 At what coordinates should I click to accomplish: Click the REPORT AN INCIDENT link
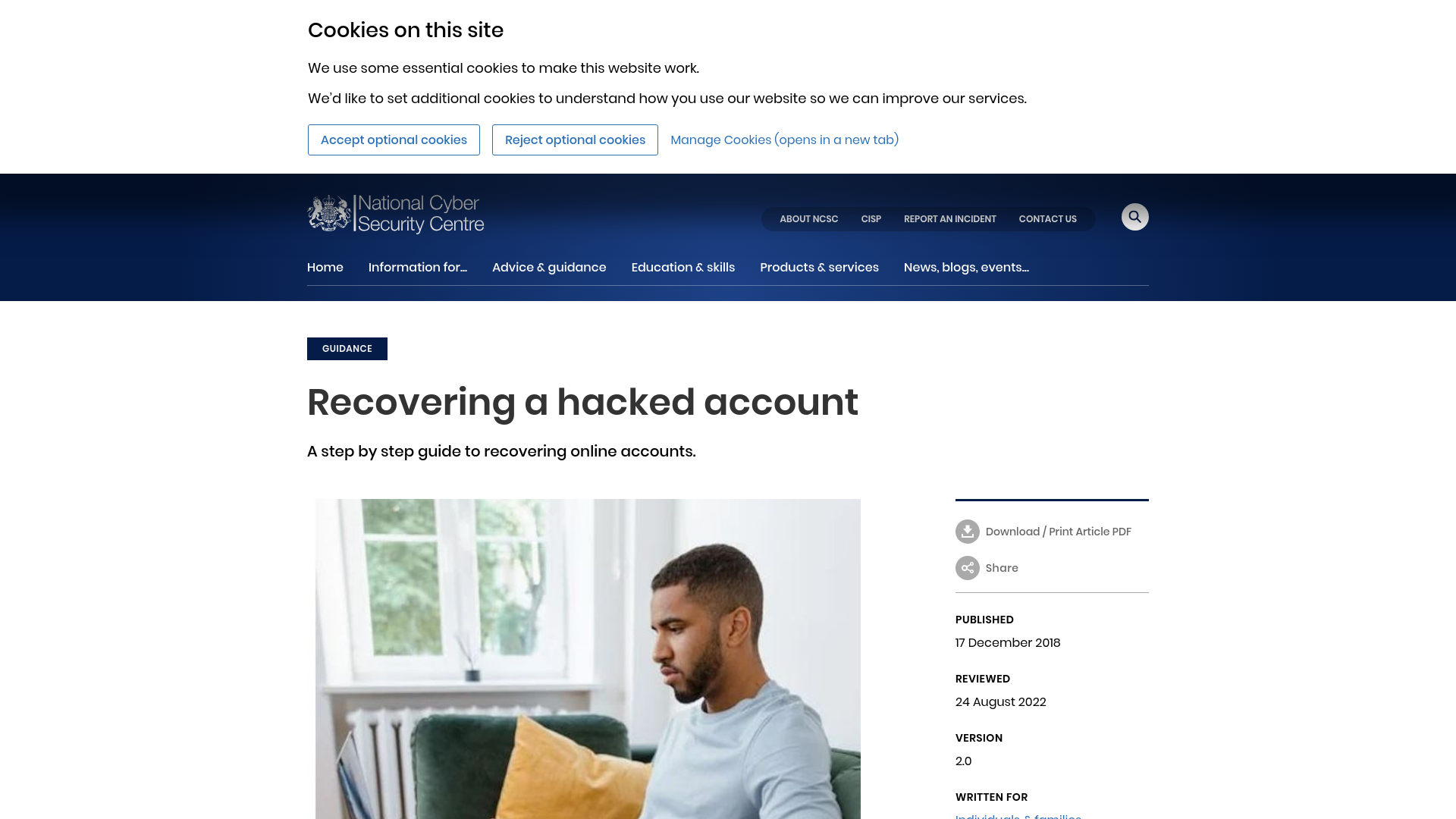(950, 218)
